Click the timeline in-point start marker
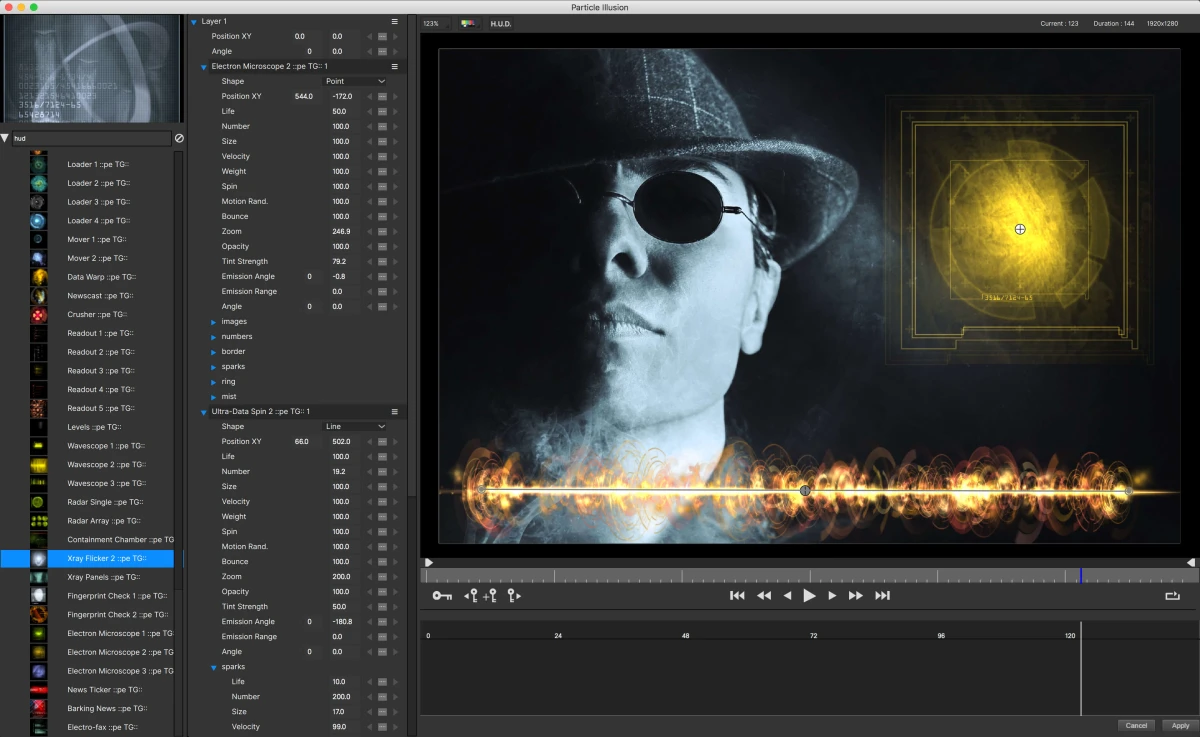 428,563
